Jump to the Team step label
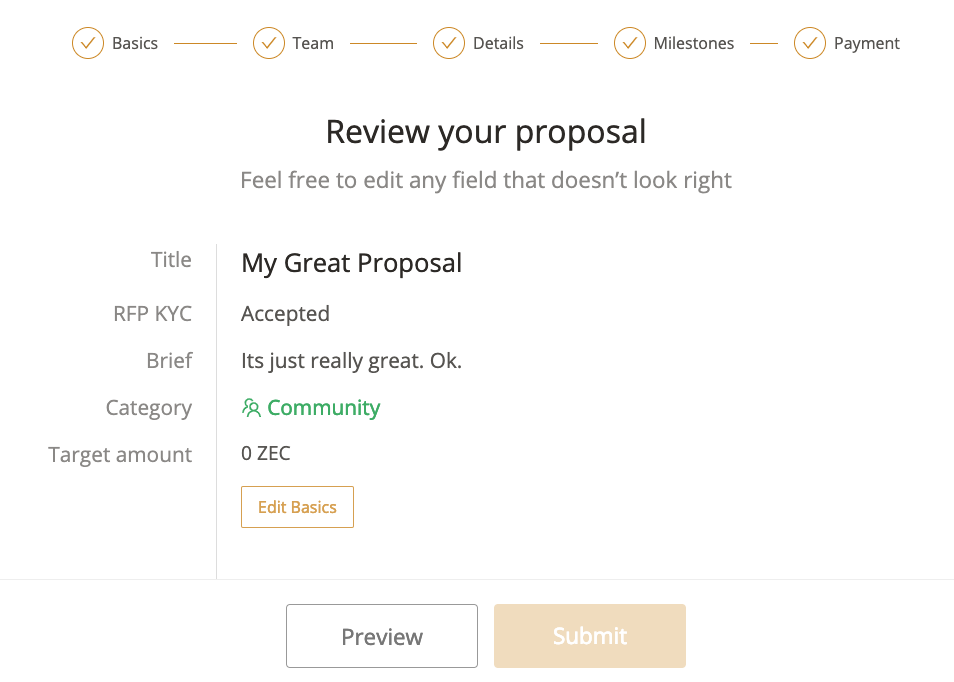This screenshot has width=954, height=682. [313, 43]
